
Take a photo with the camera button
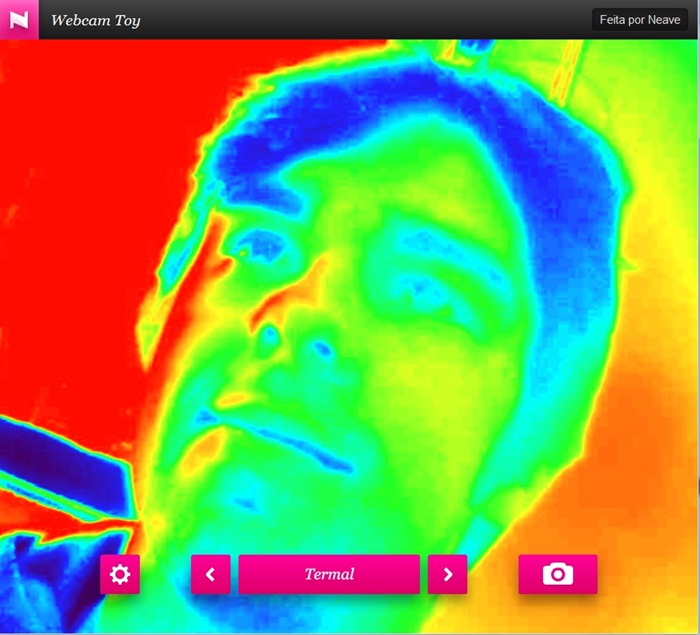pos(558,574)
